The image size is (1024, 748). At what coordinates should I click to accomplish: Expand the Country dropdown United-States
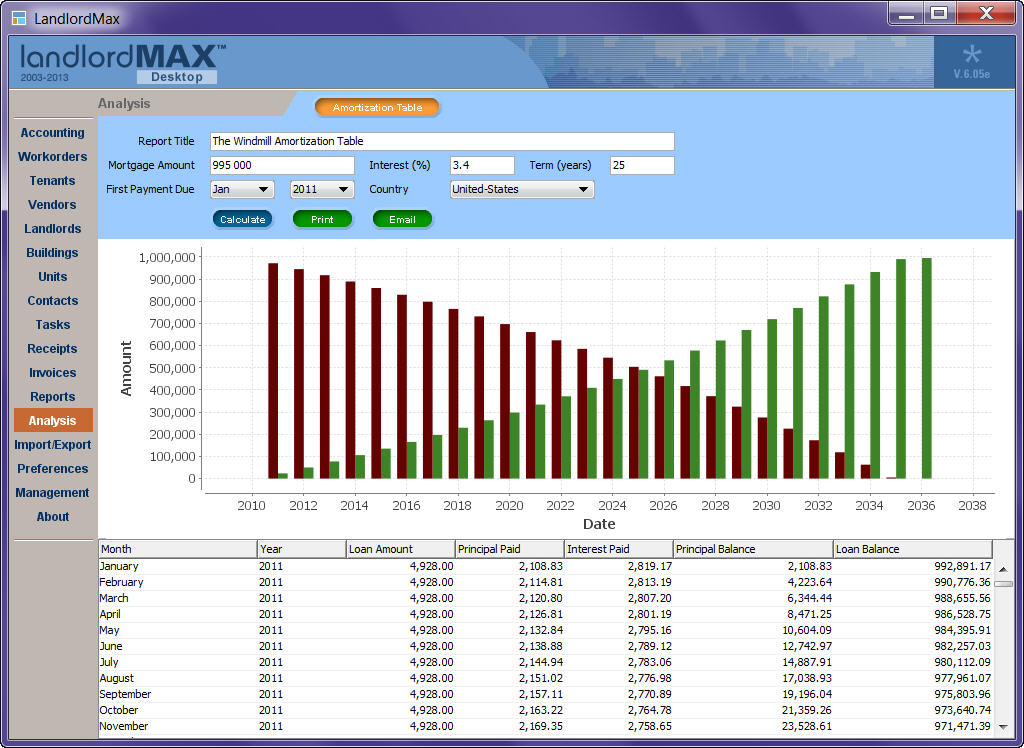coord(522,189)
